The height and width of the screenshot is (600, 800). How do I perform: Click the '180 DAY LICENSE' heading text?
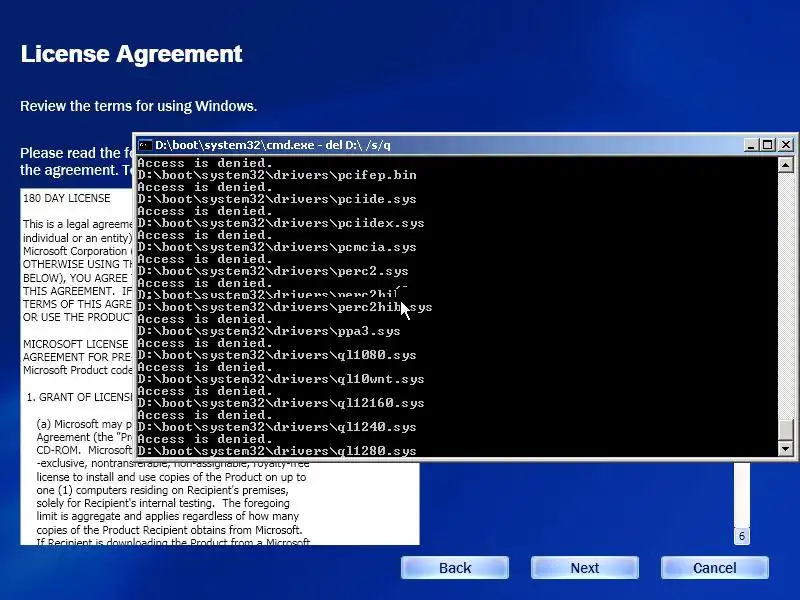[66, 198]
